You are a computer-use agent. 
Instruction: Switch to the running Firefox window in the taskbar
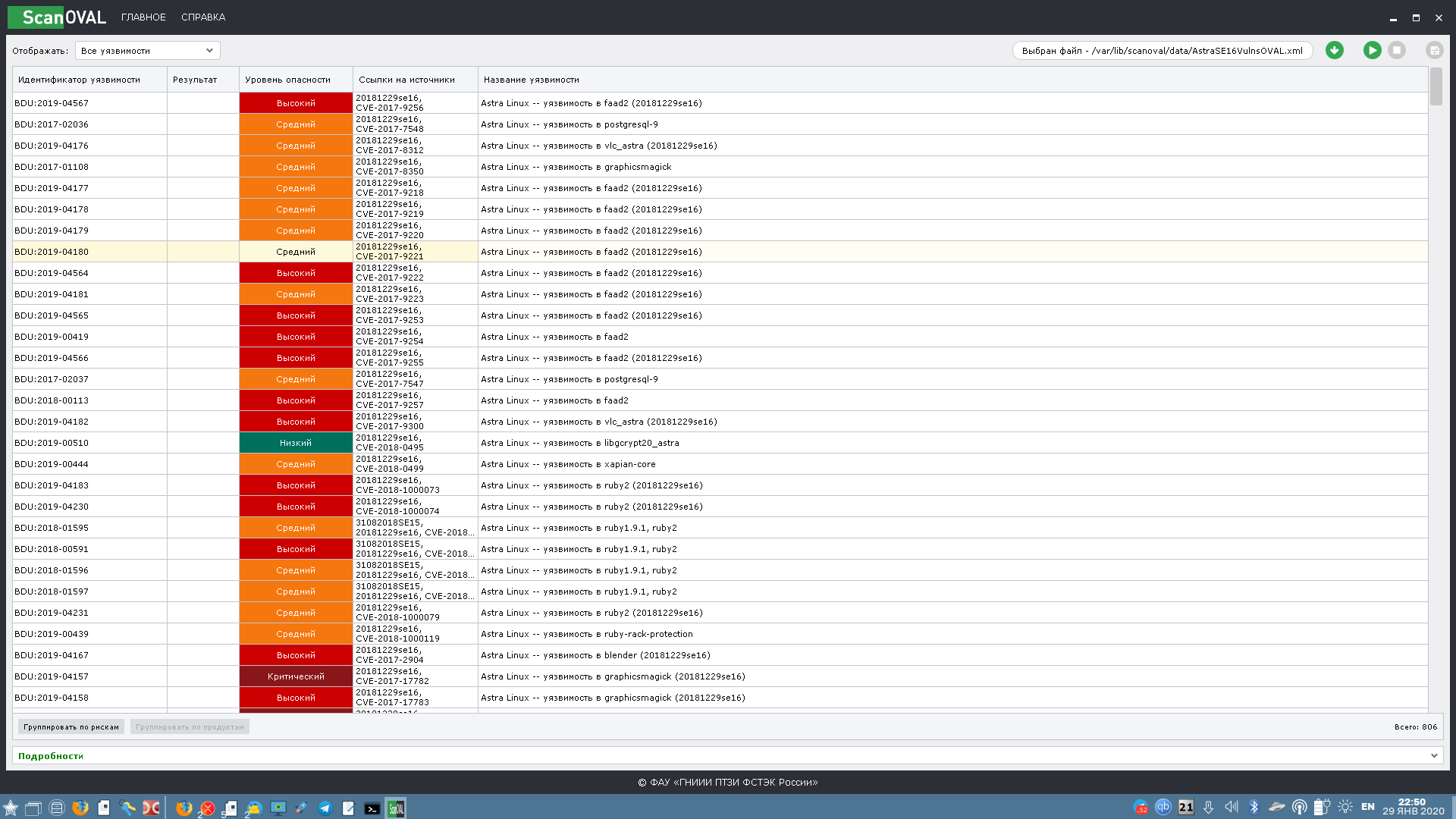184,808
